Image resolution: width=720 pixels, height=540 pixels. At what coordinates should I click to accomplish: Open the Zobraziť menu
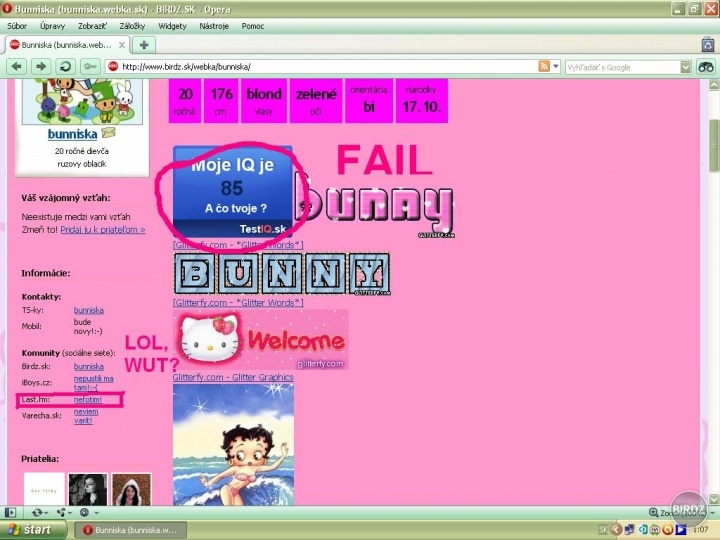click(92, 26)
